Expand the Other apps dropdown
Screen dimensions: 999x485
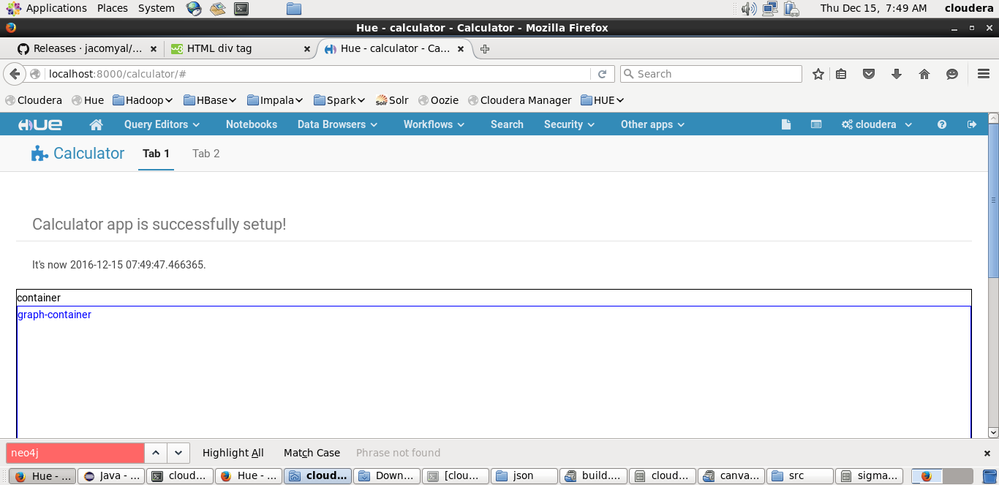[x=652, y=124]
